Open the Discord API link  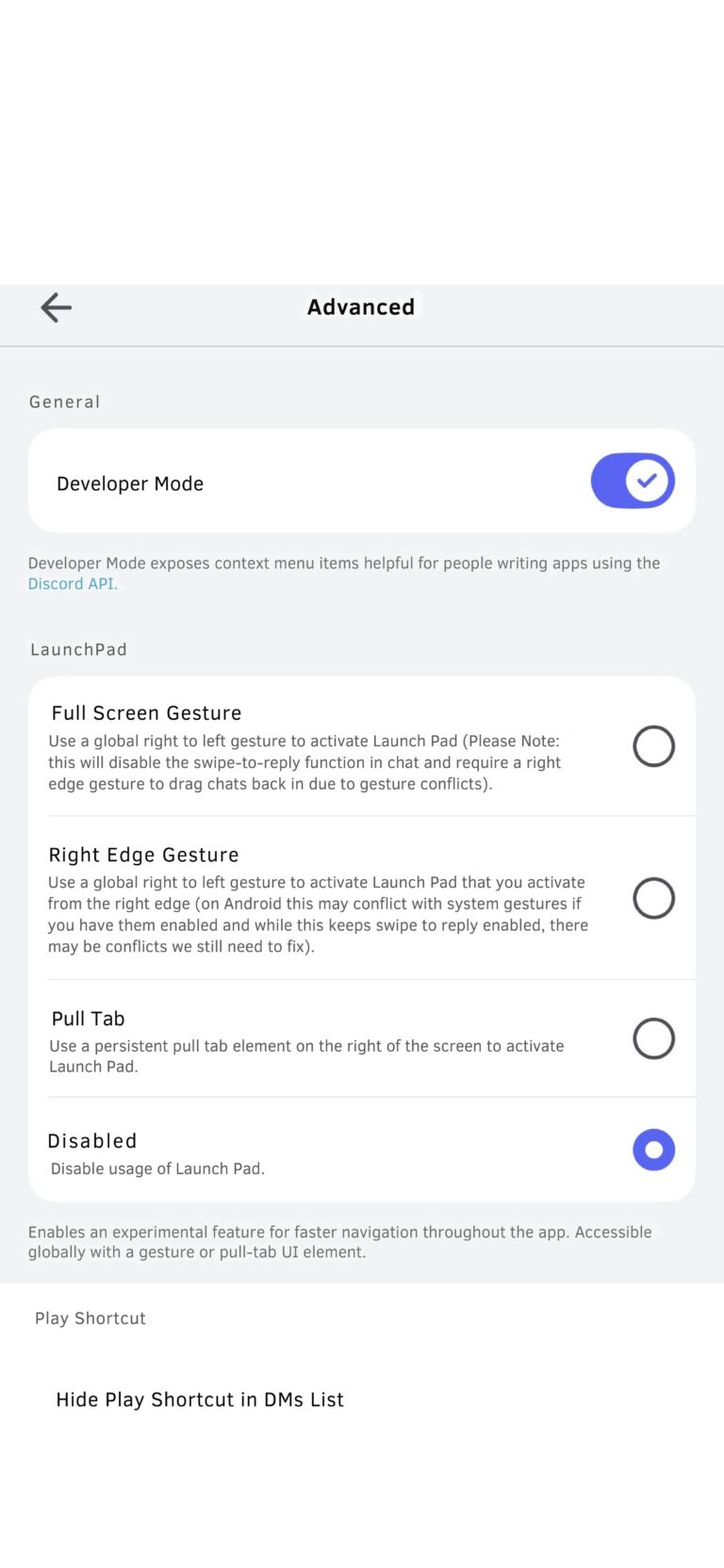pyautogui.click(x=73, y=583)
